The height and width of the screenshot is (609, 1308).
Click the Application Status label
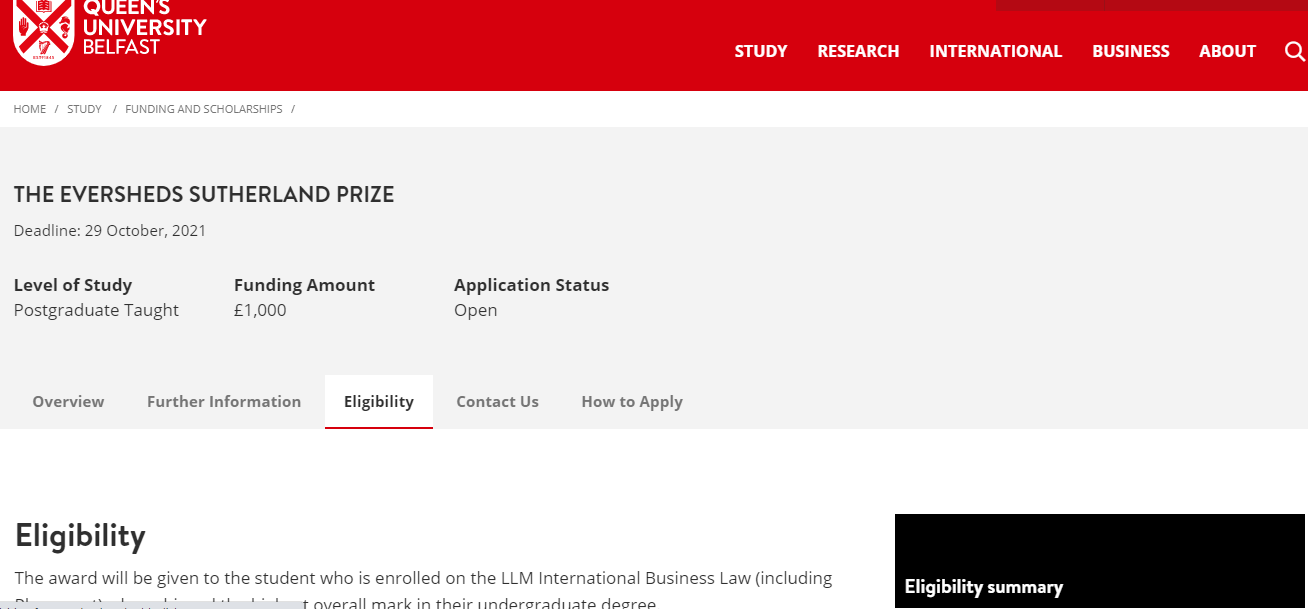tap(531, 285)
